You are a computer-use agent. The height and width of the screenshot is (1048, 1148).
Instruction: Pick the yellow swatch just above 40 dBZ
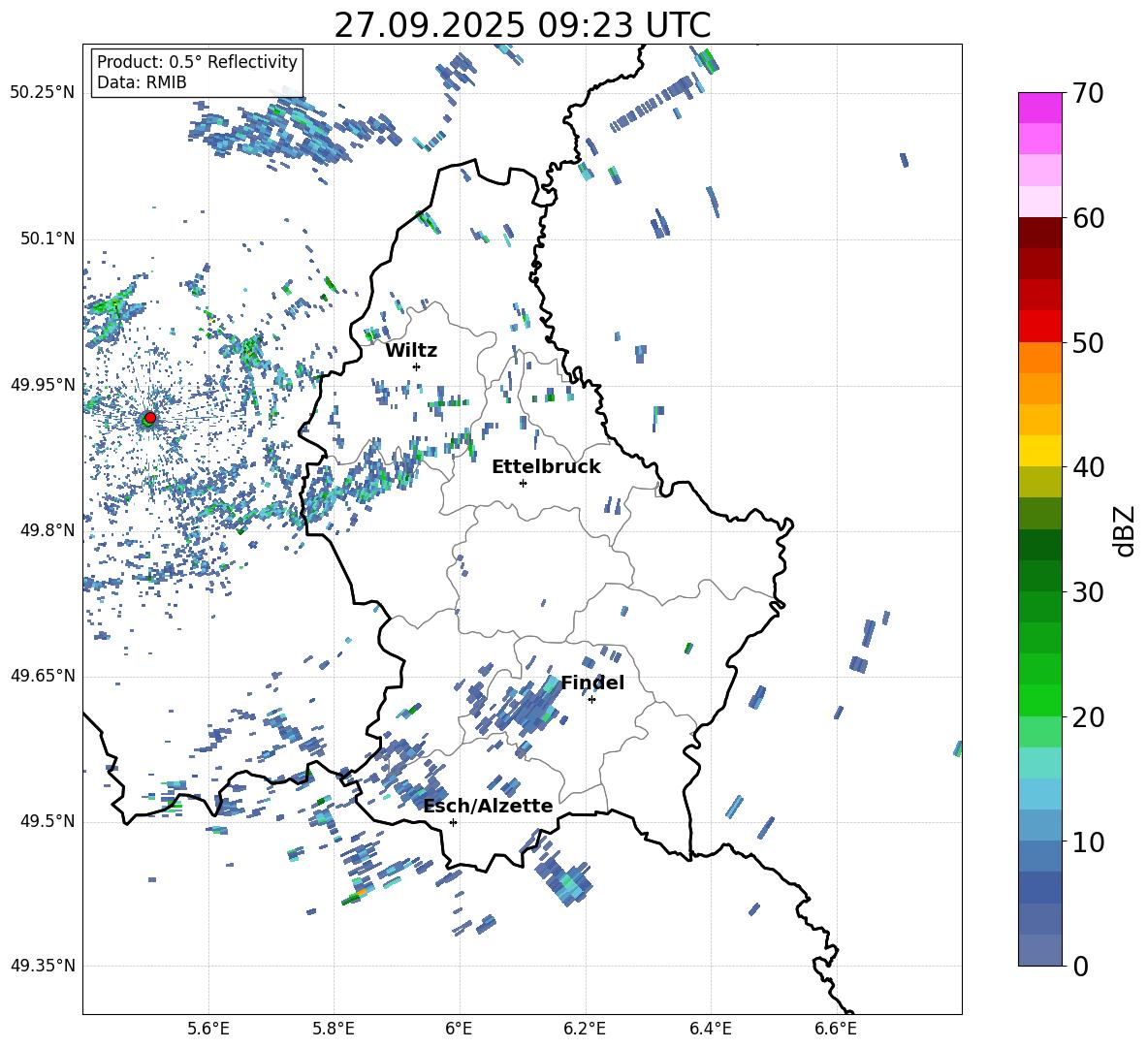(x=1039, y=451)
